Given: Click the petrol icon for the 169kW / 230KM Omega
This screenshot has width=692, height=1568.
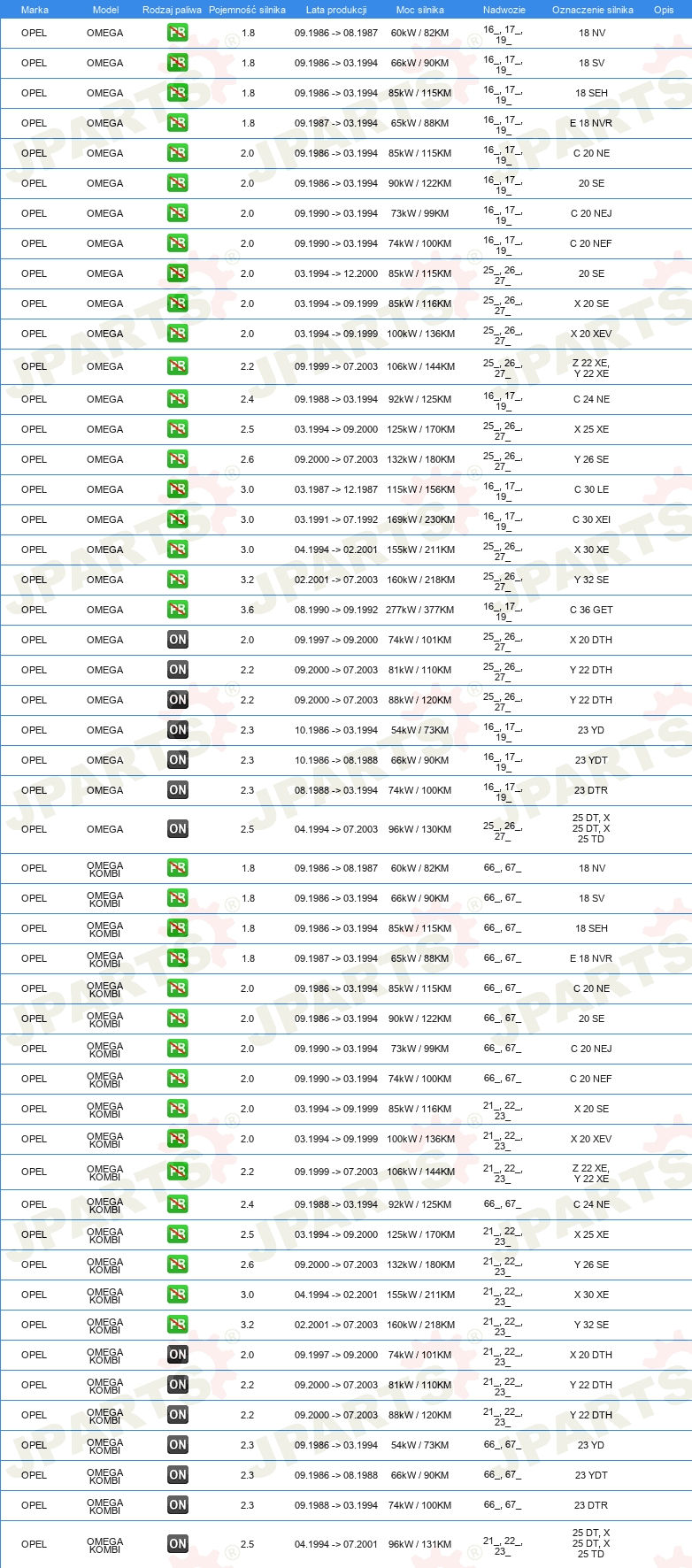Looking at the screenshot, I should click(x=178, y=519).
